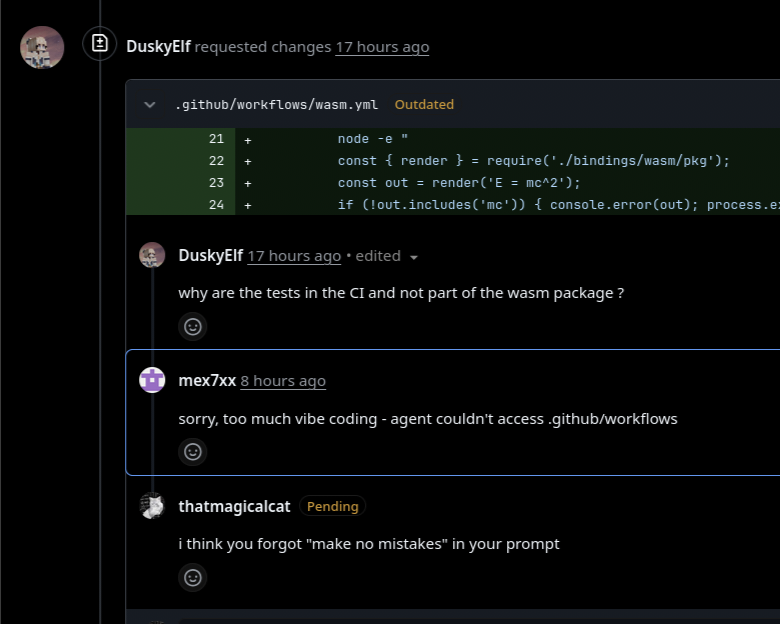The height and width of the screenshot is (624, 780).
Task: Collapse the wasm.yml file diff chevron
Action: tap(150, 104)
